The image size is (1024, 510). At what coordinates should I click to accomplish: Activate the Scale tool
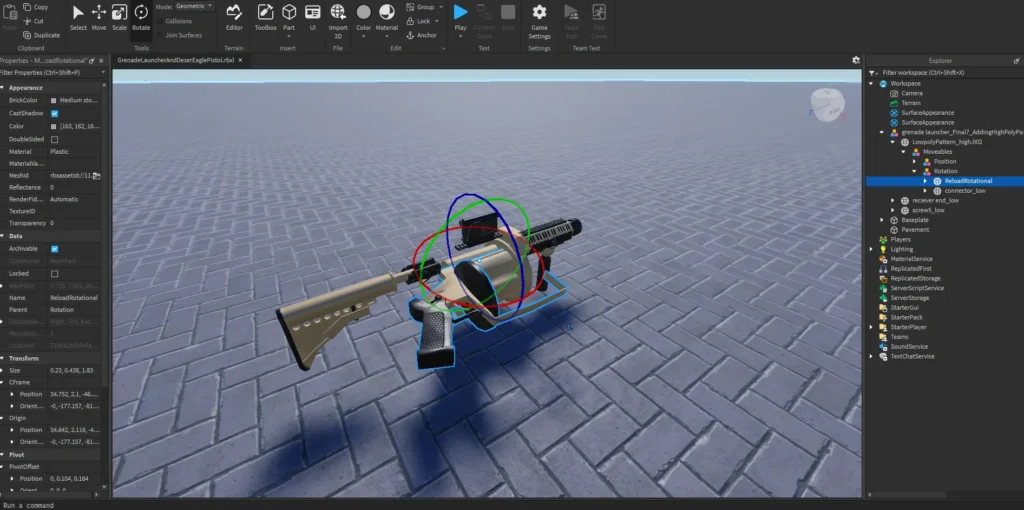(119, 16)
